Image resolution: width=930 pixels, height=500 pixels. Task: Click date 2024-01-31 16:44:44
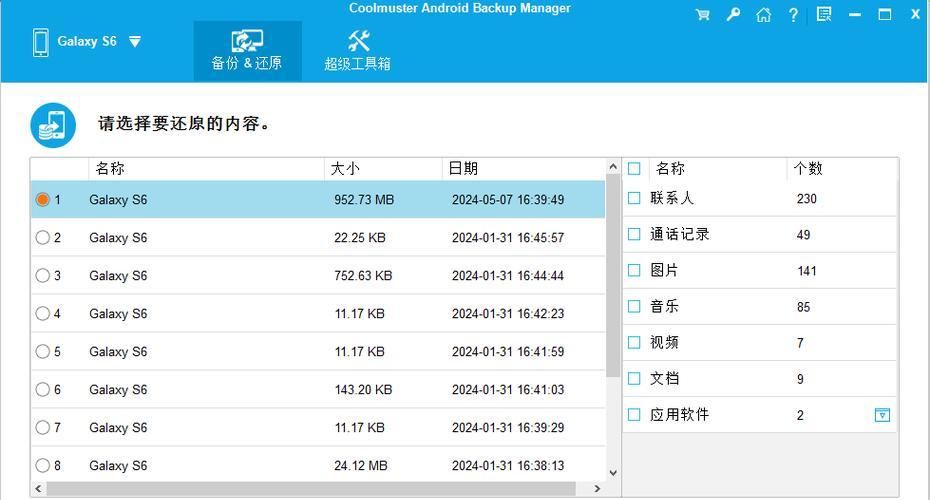point(508,276)
